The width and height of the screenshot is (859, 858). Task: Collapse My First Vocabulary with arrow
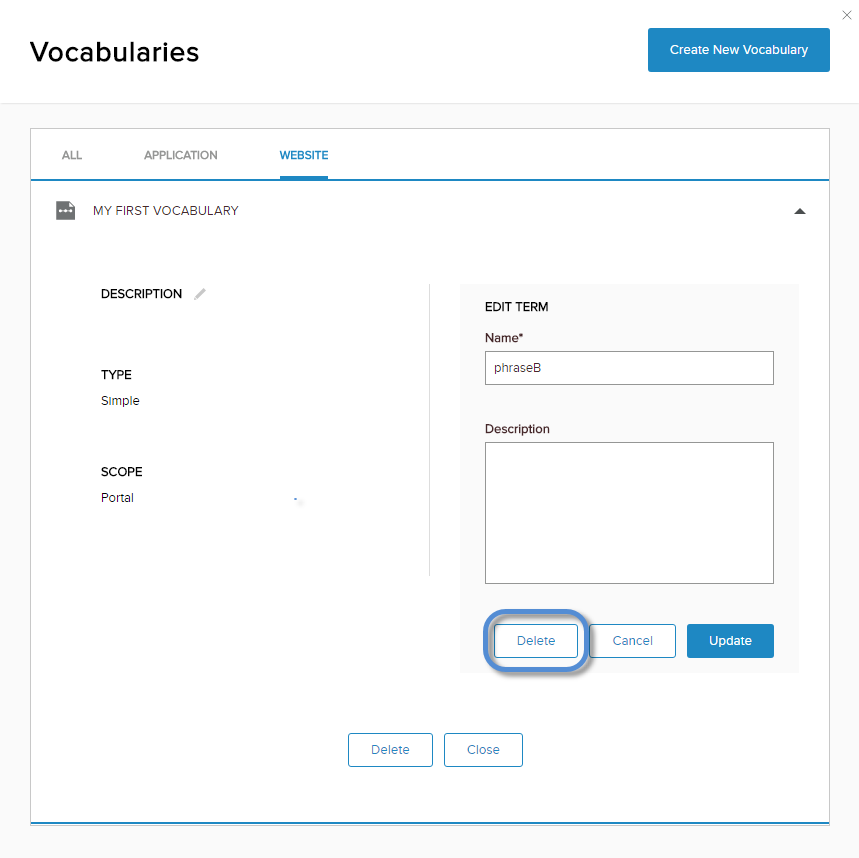tap(799, 211)
